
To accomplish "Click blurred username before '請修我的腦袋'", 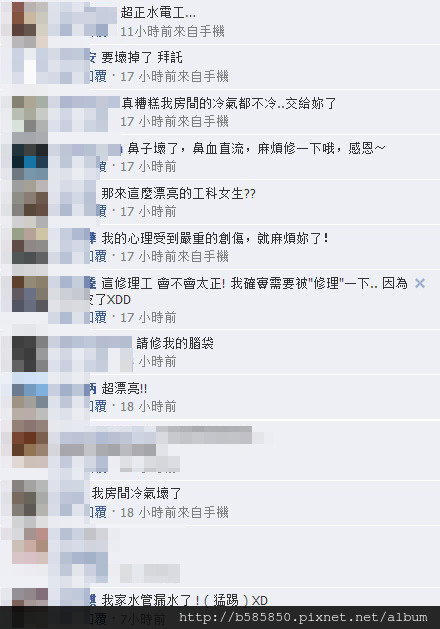I will [90, 342].
